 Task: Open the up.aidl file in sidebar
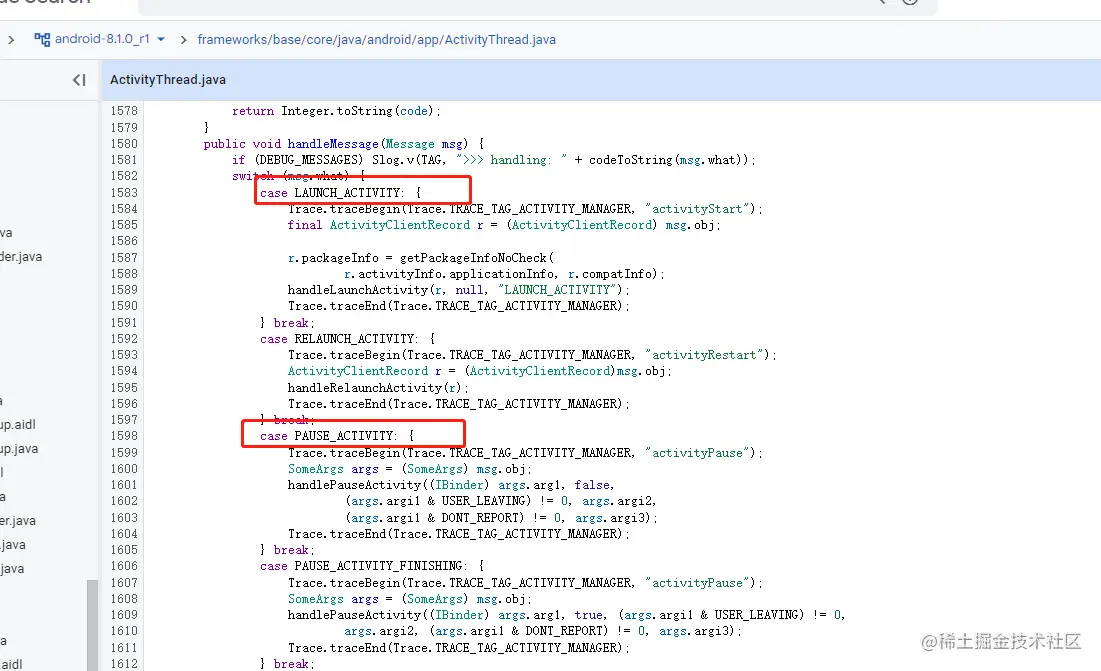pyautogui.click(x=18, y=425)
